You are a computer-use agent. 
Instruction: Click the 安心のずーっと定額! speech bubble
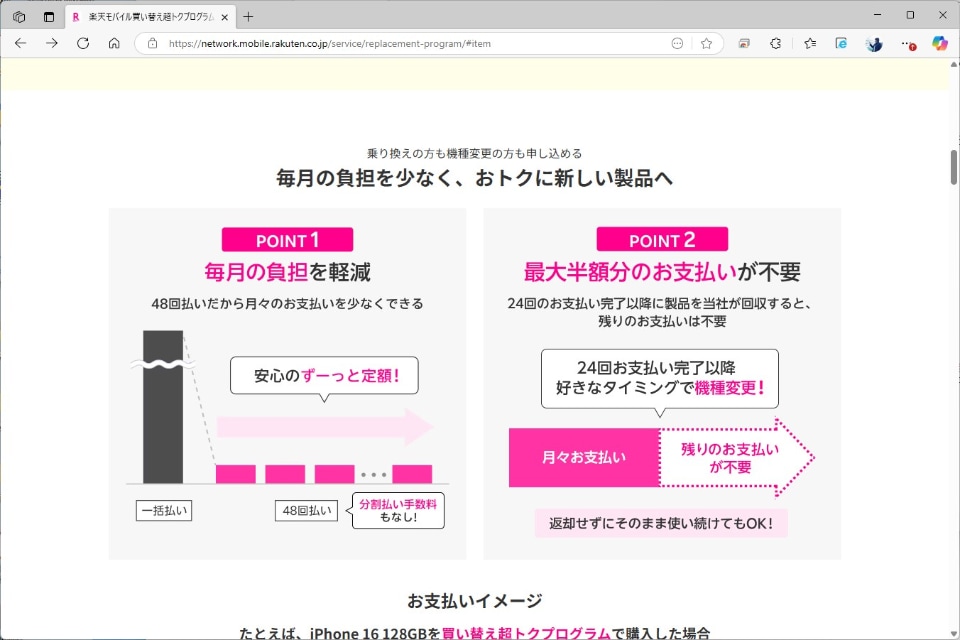coord(324,375)
